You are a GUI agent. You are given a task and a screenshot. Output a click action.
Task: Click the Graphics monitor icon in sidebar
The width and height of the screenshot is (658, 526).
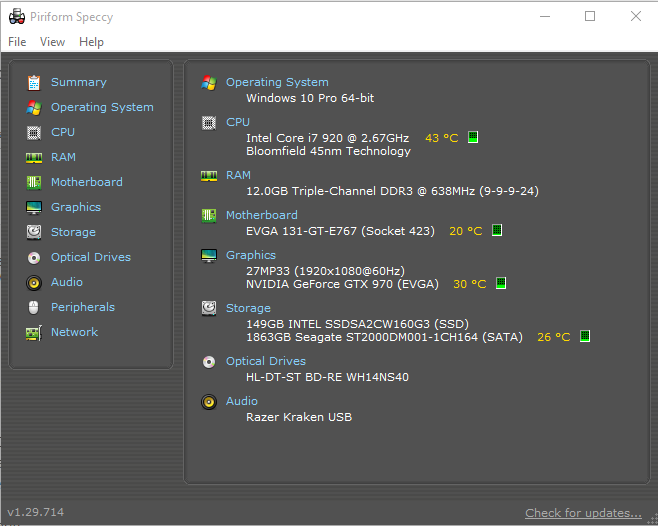[34, 207]
